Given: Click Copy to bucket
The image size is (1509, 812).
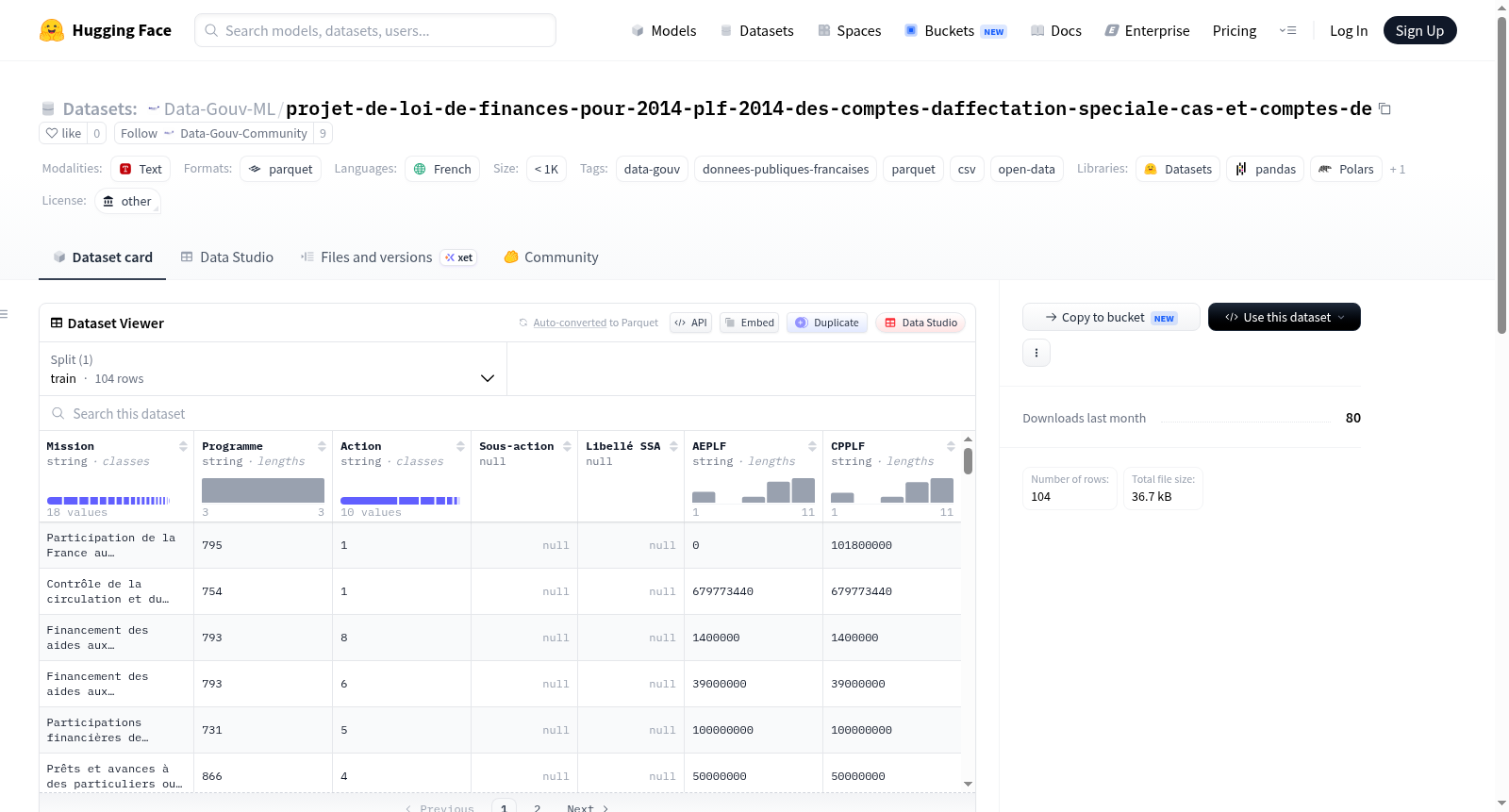Looking at the screenshot, I should [1111, 317].
